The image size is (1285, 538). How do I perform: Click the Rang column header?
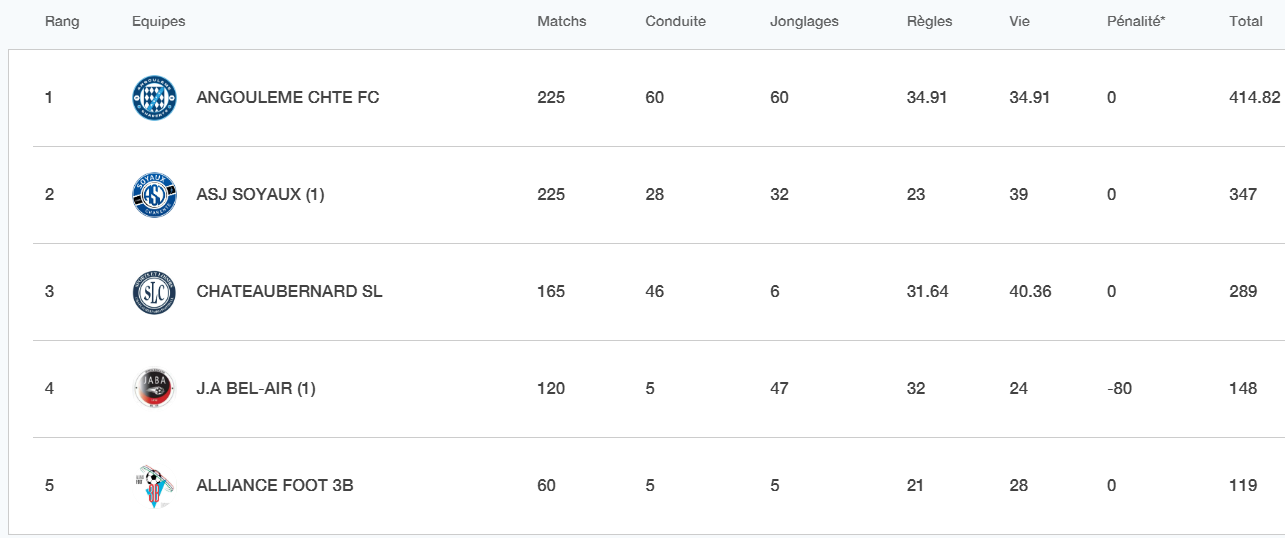point(62,21)
